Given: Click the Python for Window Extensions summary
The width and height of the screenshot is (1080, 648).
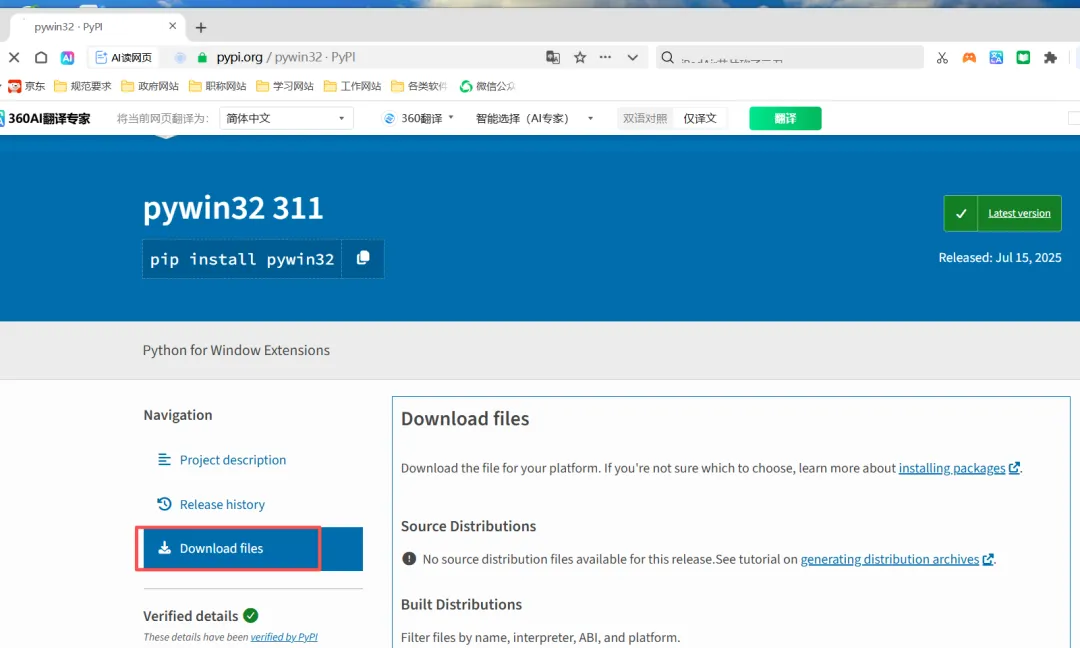Looking at the screenshot, I should 236,351.
